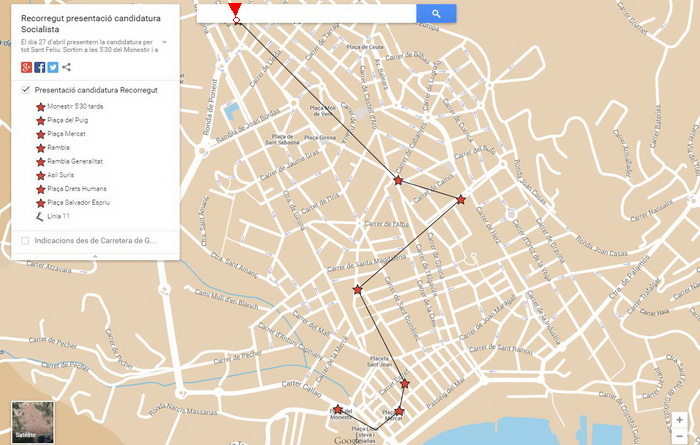Zoom out with the minus button
Screen dimensions: 700x445
[x=680, y=434]
